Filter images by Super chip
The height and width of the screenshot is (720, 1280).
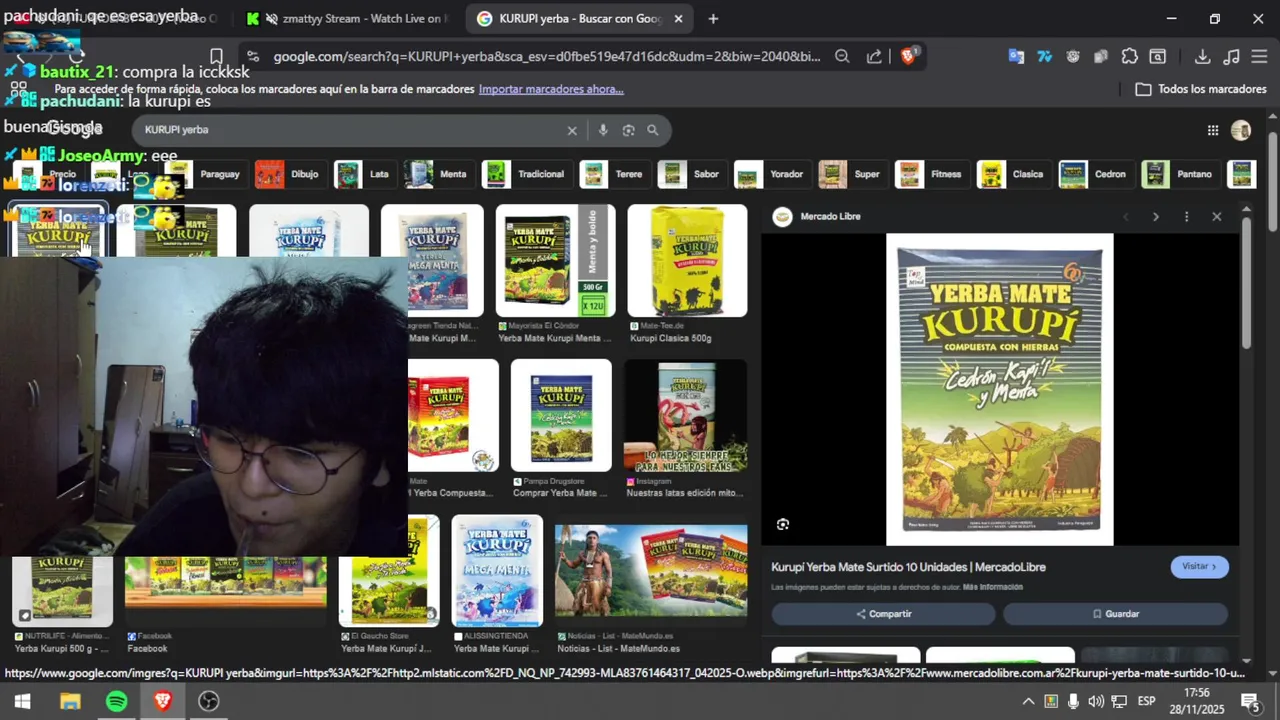click(852, 174)
